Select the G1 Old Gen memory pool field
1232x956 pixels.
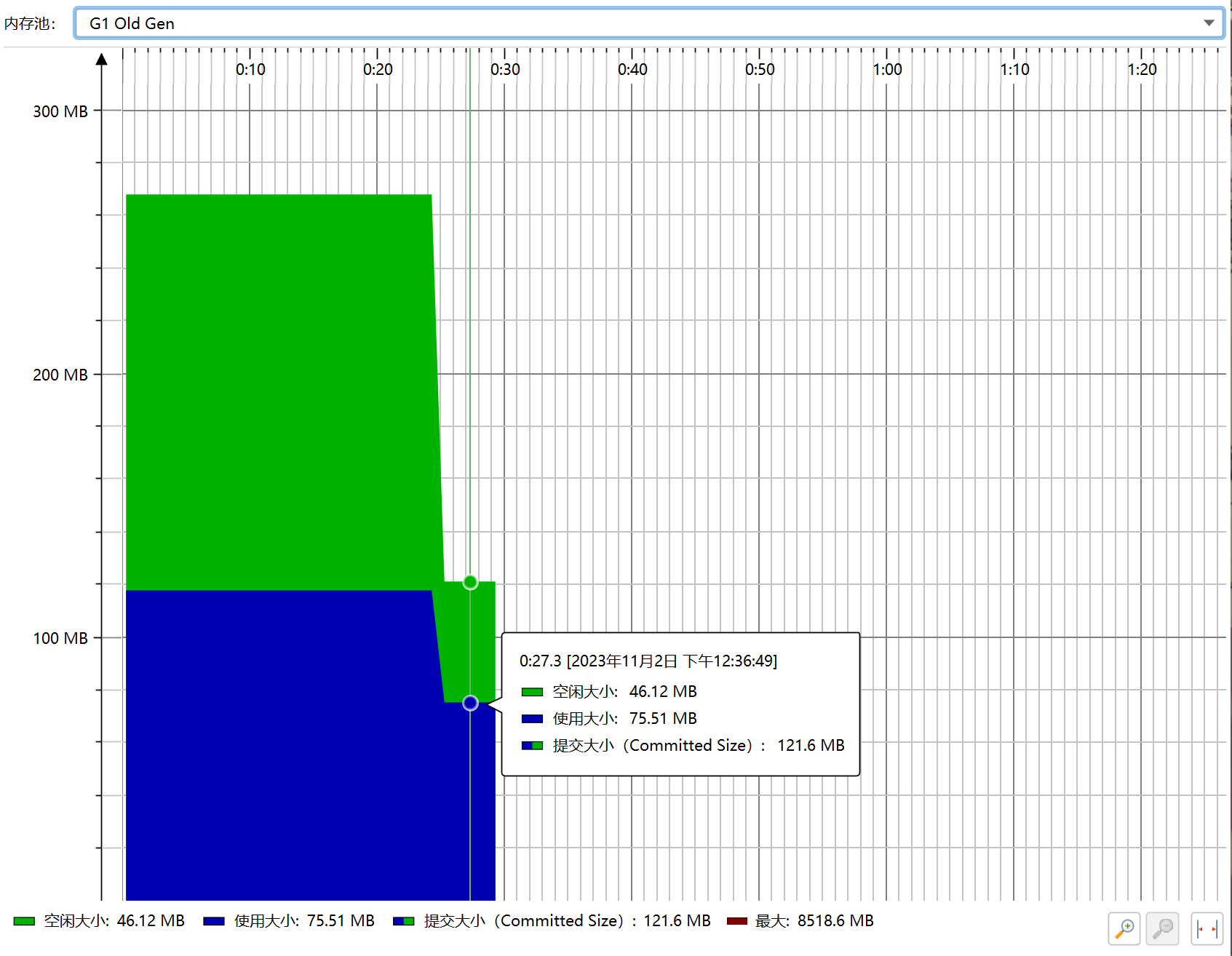648,23
